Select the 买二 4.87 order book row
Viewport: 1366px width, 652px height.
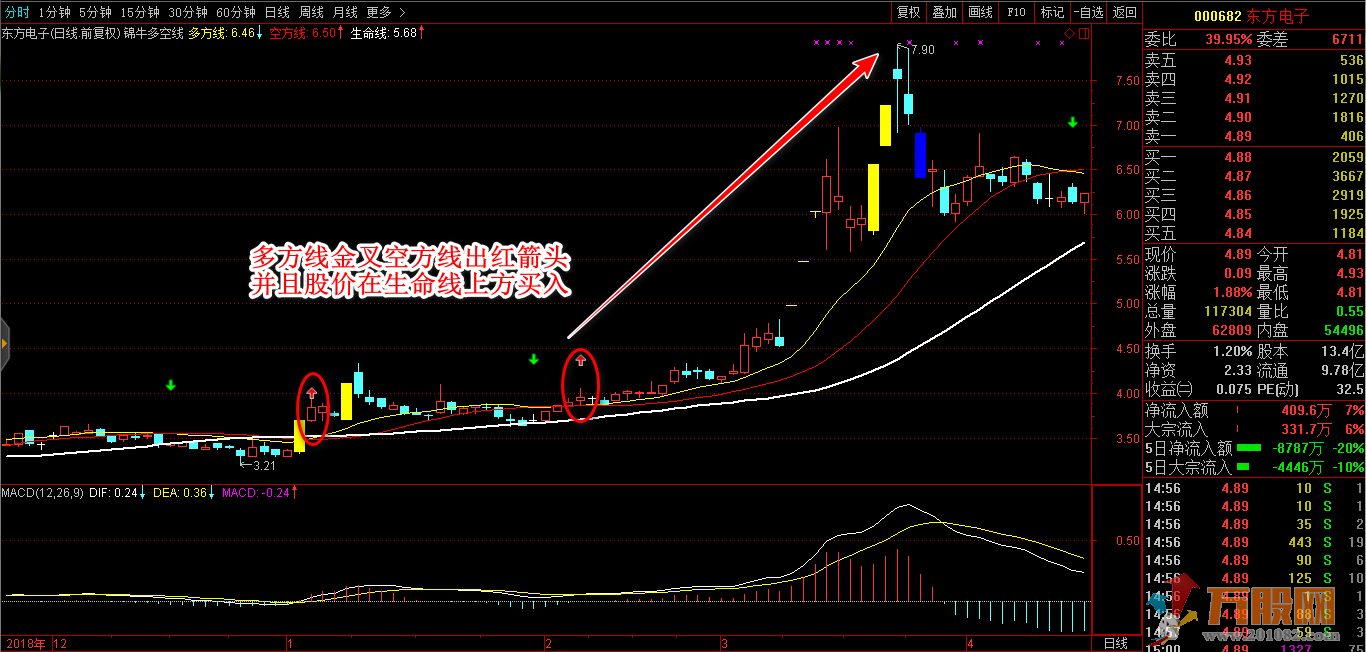coord(1254,176)
